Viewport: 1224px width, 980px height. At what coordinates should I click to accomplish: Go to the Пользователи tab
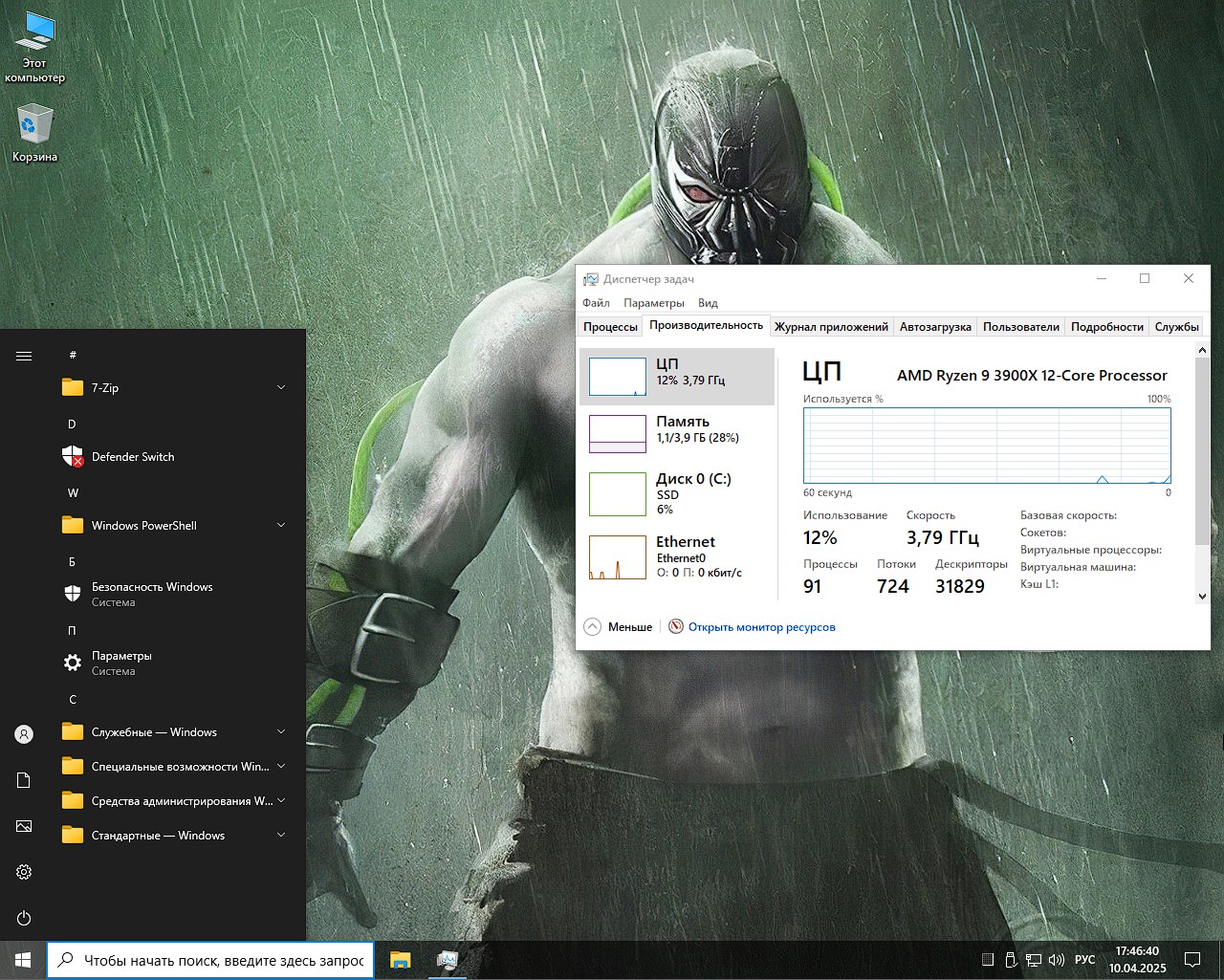pos(1021,327)
